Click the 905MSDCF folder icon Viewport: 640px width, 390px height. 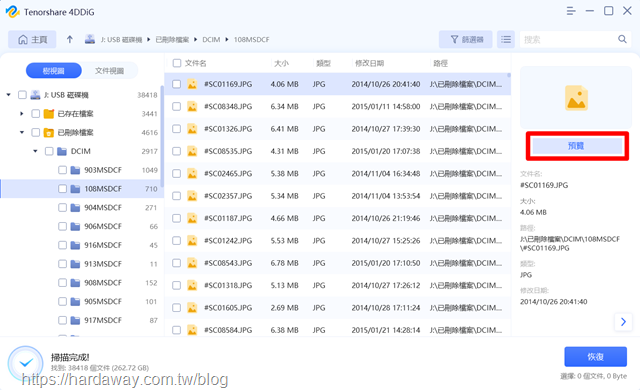click(x=75, y=301)
